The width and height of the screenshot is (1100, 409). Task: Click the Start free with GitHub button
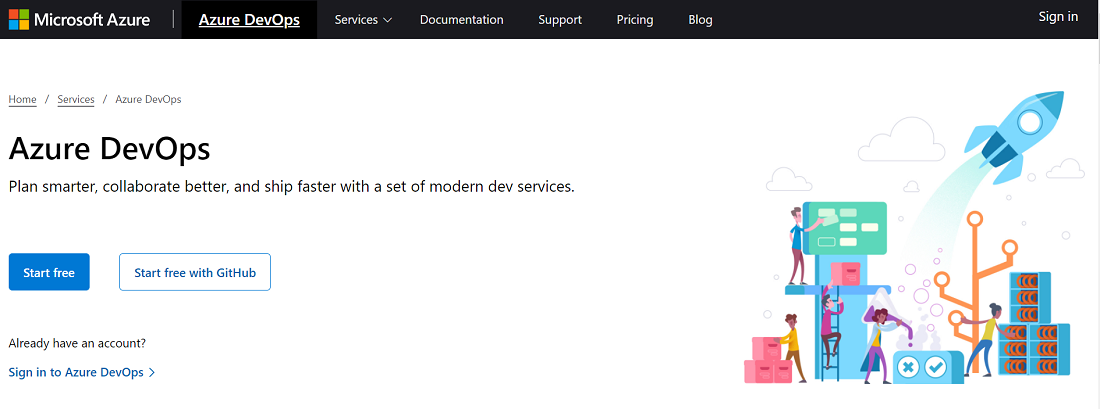[x=195, y=272]
